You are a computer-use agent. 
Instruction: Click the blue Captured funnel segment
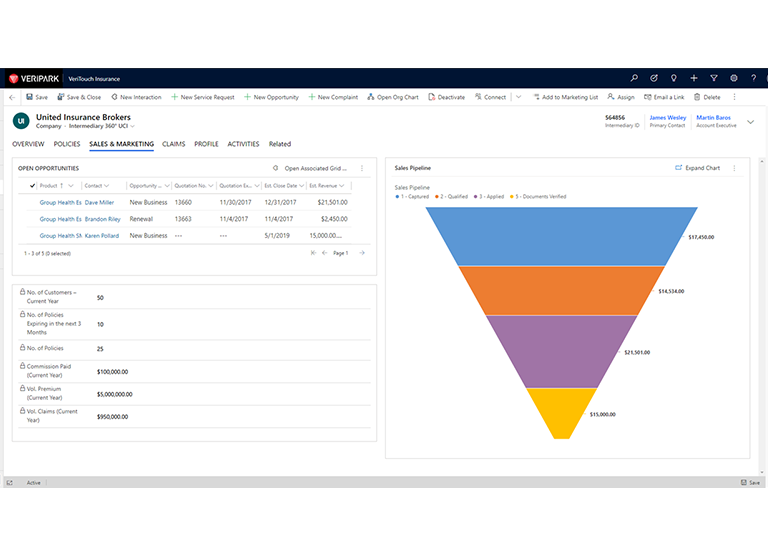(561, 236)
